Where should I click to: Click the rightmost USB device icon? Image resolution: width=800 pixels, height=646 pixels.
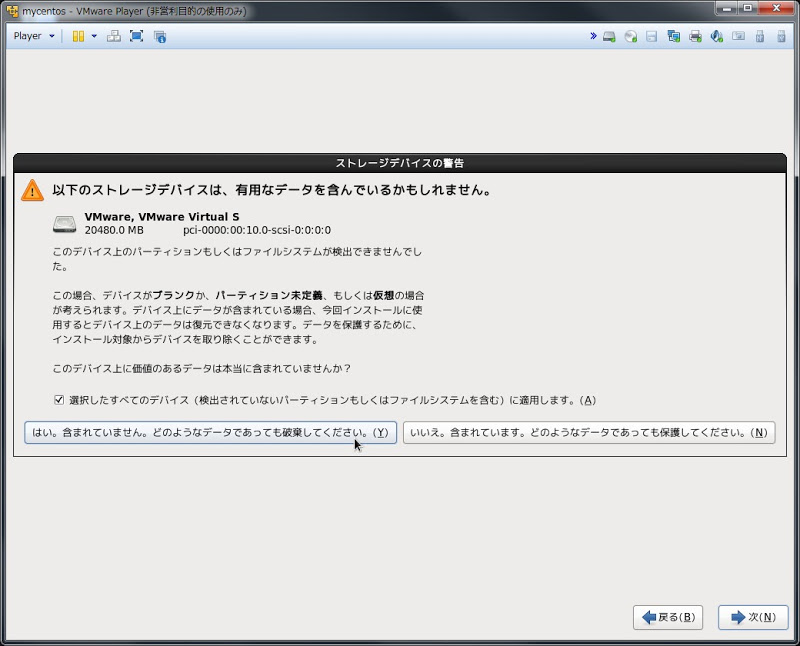[781, 36]
